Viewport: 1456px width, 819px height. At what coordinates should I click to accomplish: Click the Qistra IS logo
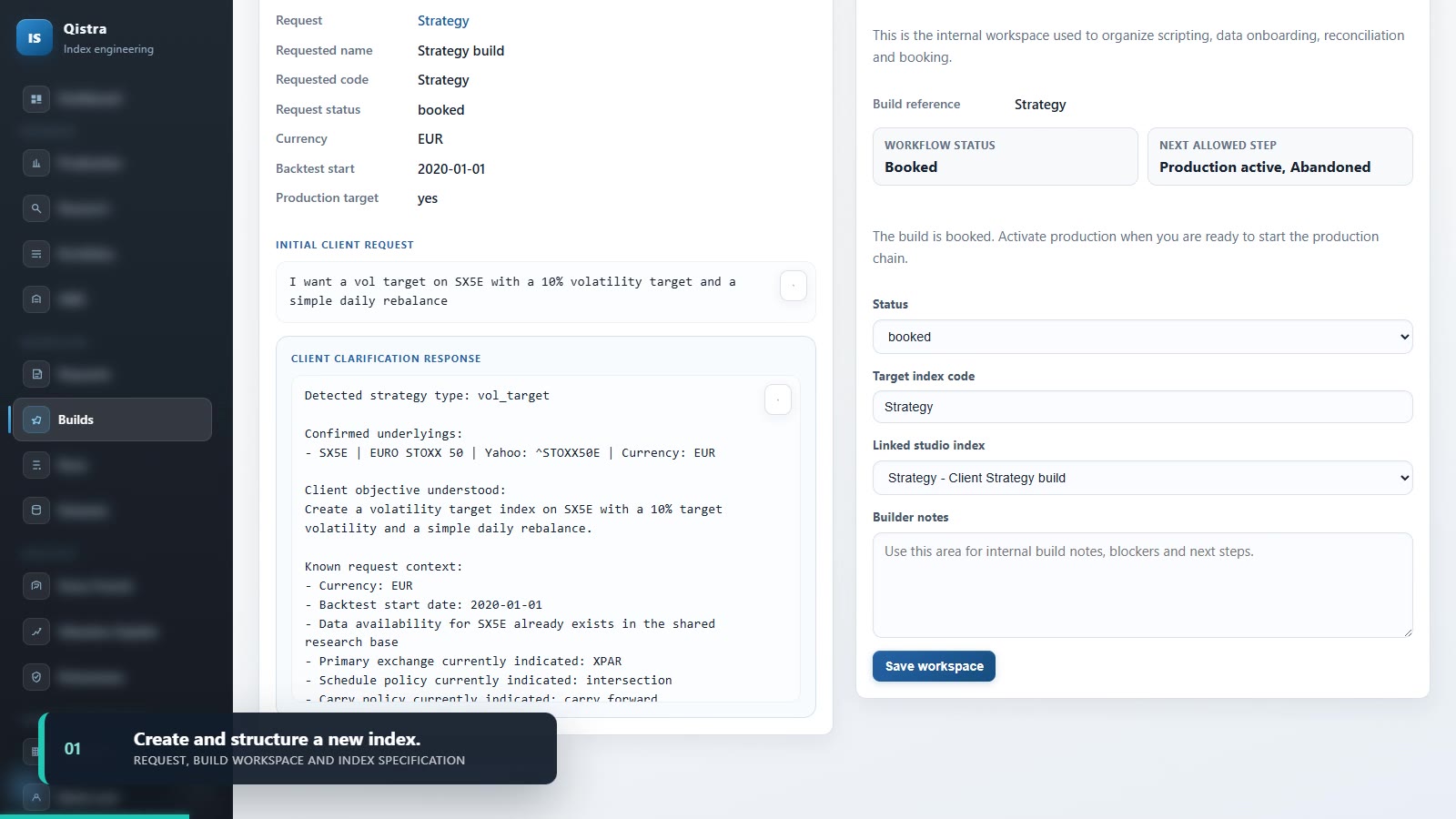(x=35, y=37)
